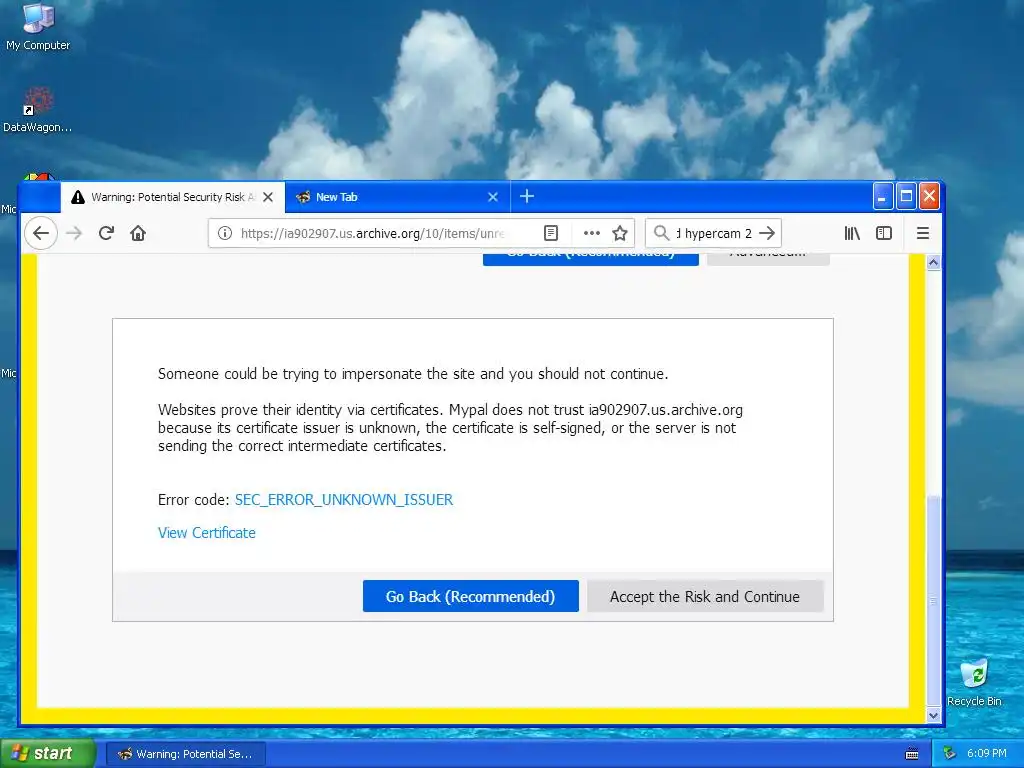Submit search with the arrow button

767,233
